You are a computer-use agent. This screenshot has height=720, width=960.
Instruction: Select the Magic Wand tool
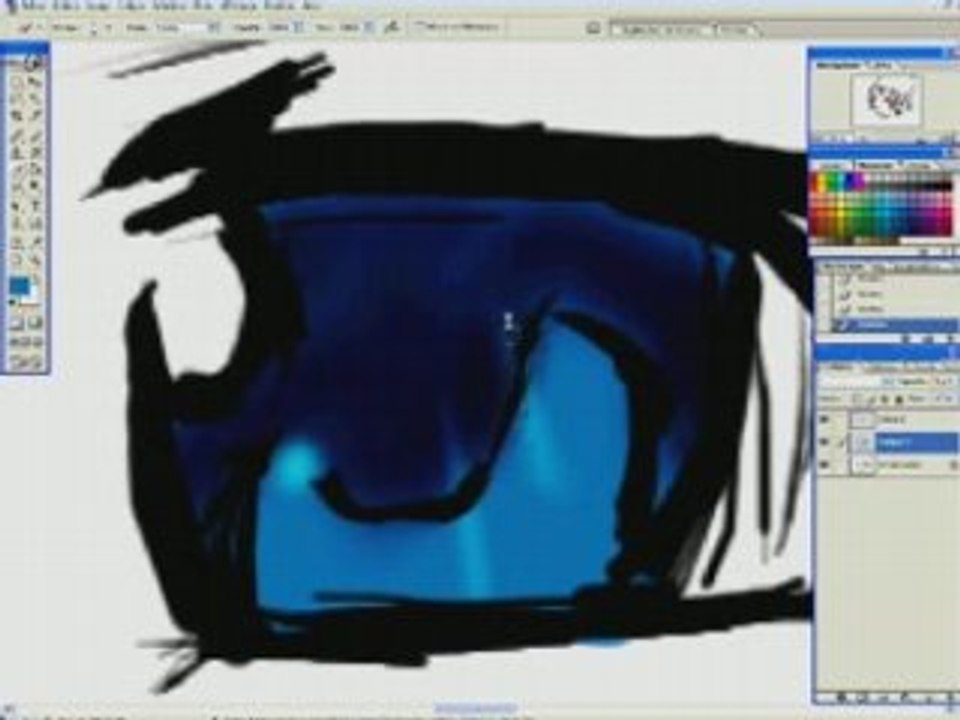click(34, 98)
